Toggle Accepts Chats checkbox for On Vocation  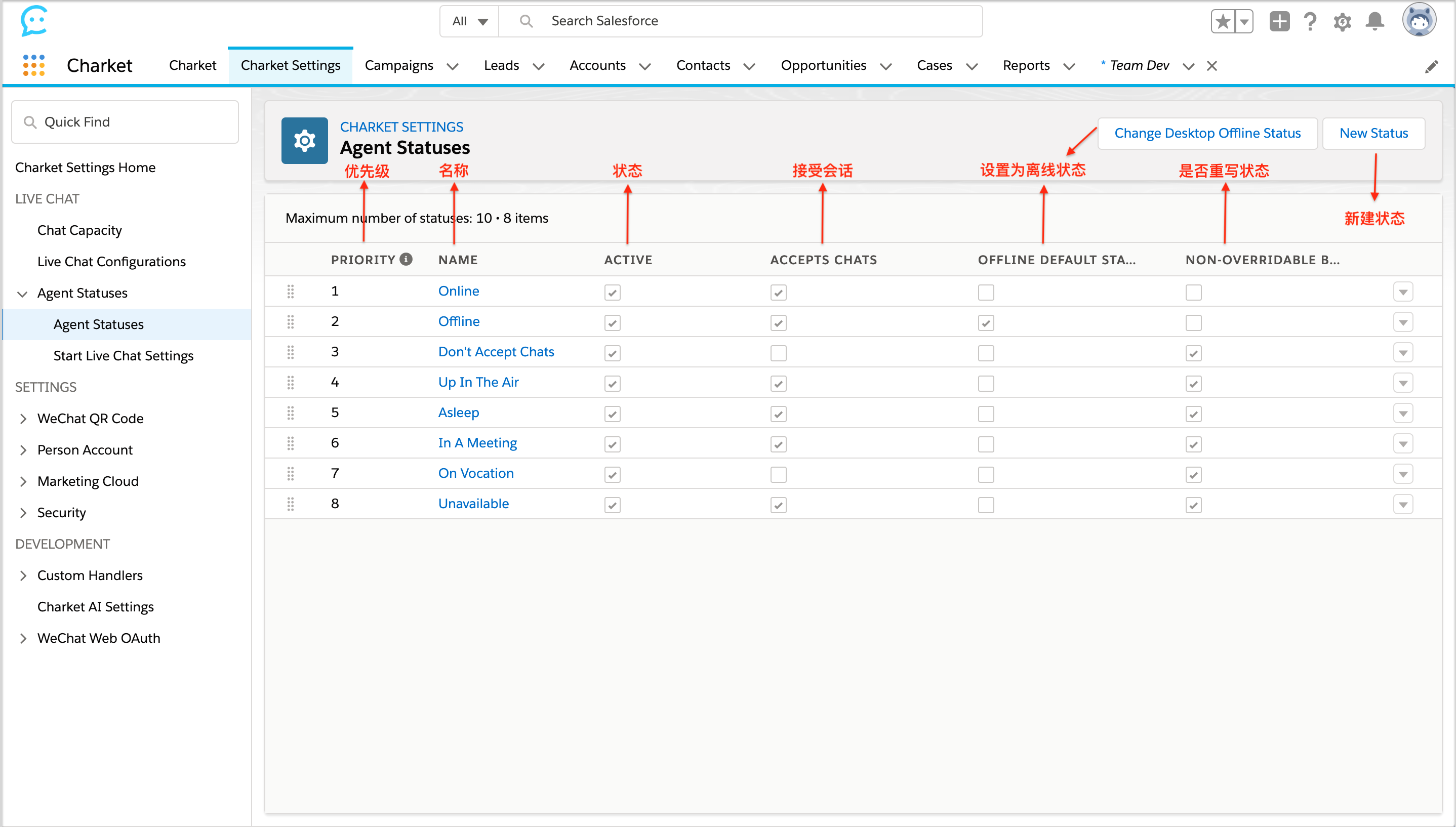coord(778,475)
